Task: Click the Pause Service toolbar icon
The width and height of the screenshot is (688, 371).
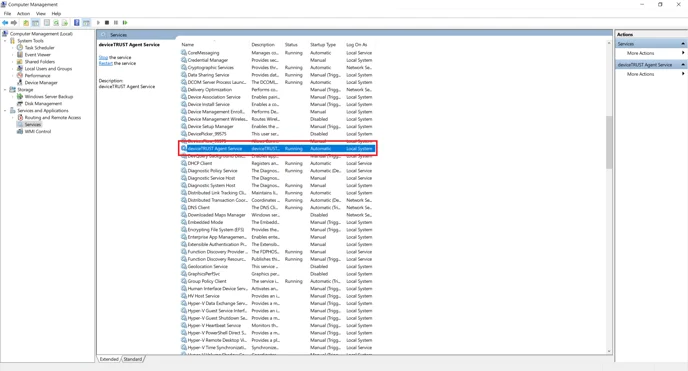Action: [116, 23]
